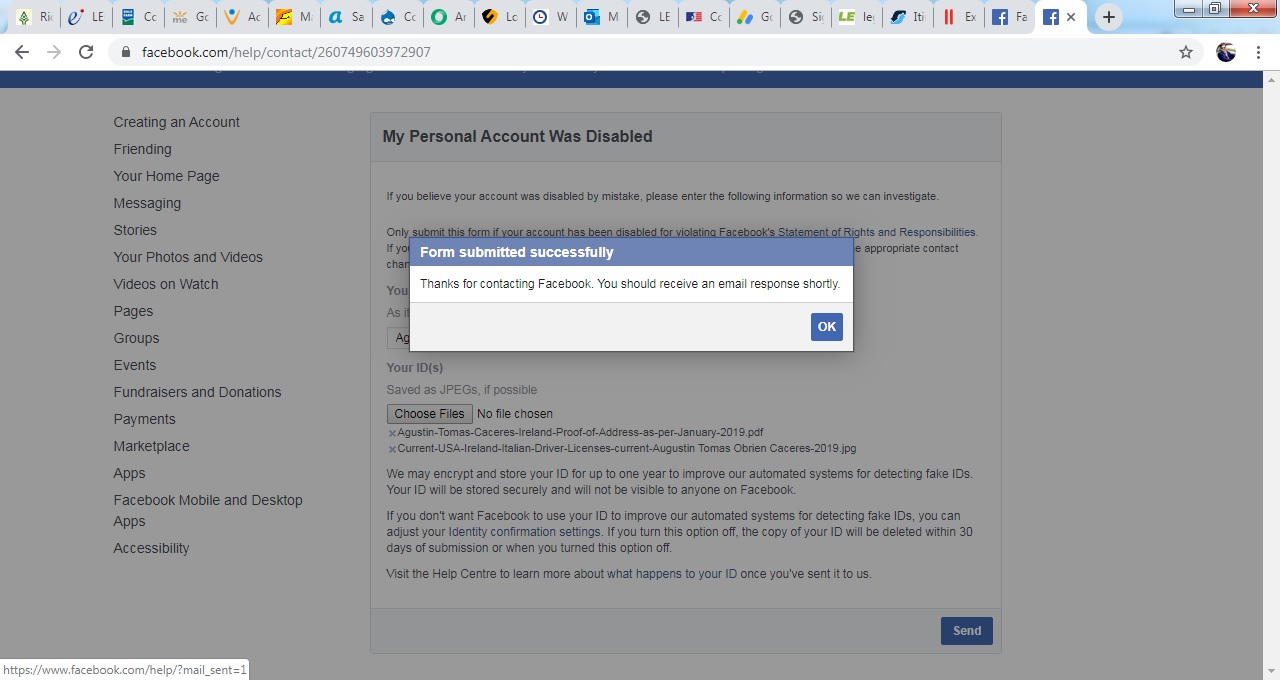The width and height of the screenshot is (1280, 680).
Task: Click the 'Your ID(s)' label
Action: pyautogui.click(x=415, y=368)
